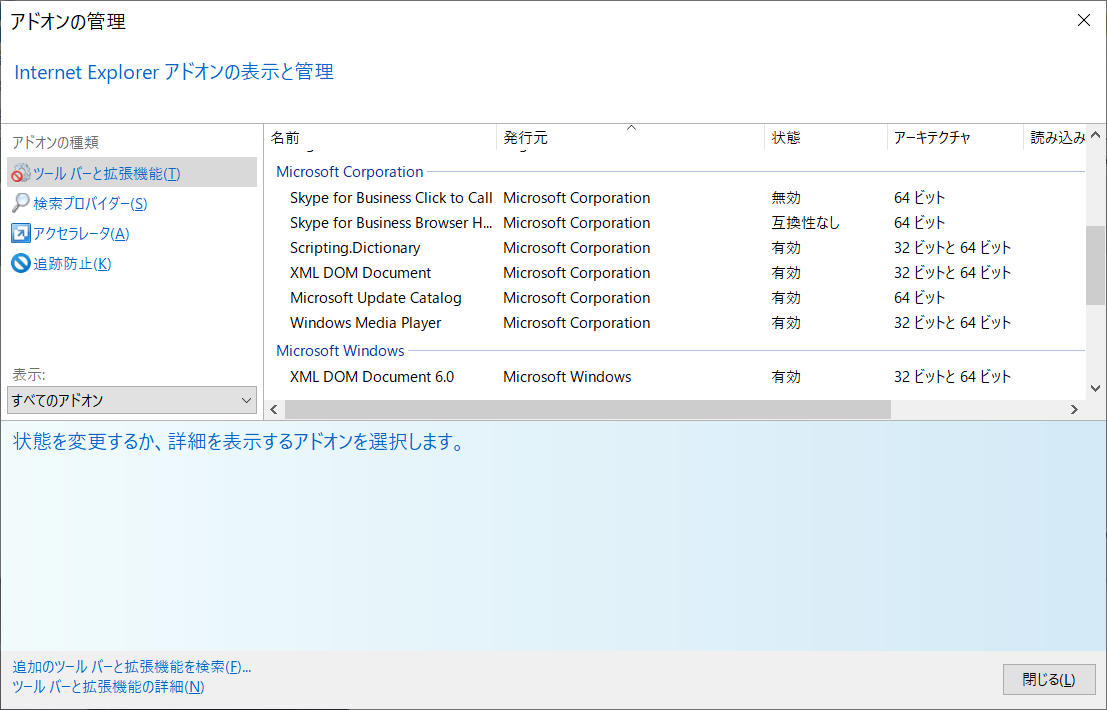Click Microsoft Windows publisher cell
This screenshot has height=710, width=1107.
[567, 377]
